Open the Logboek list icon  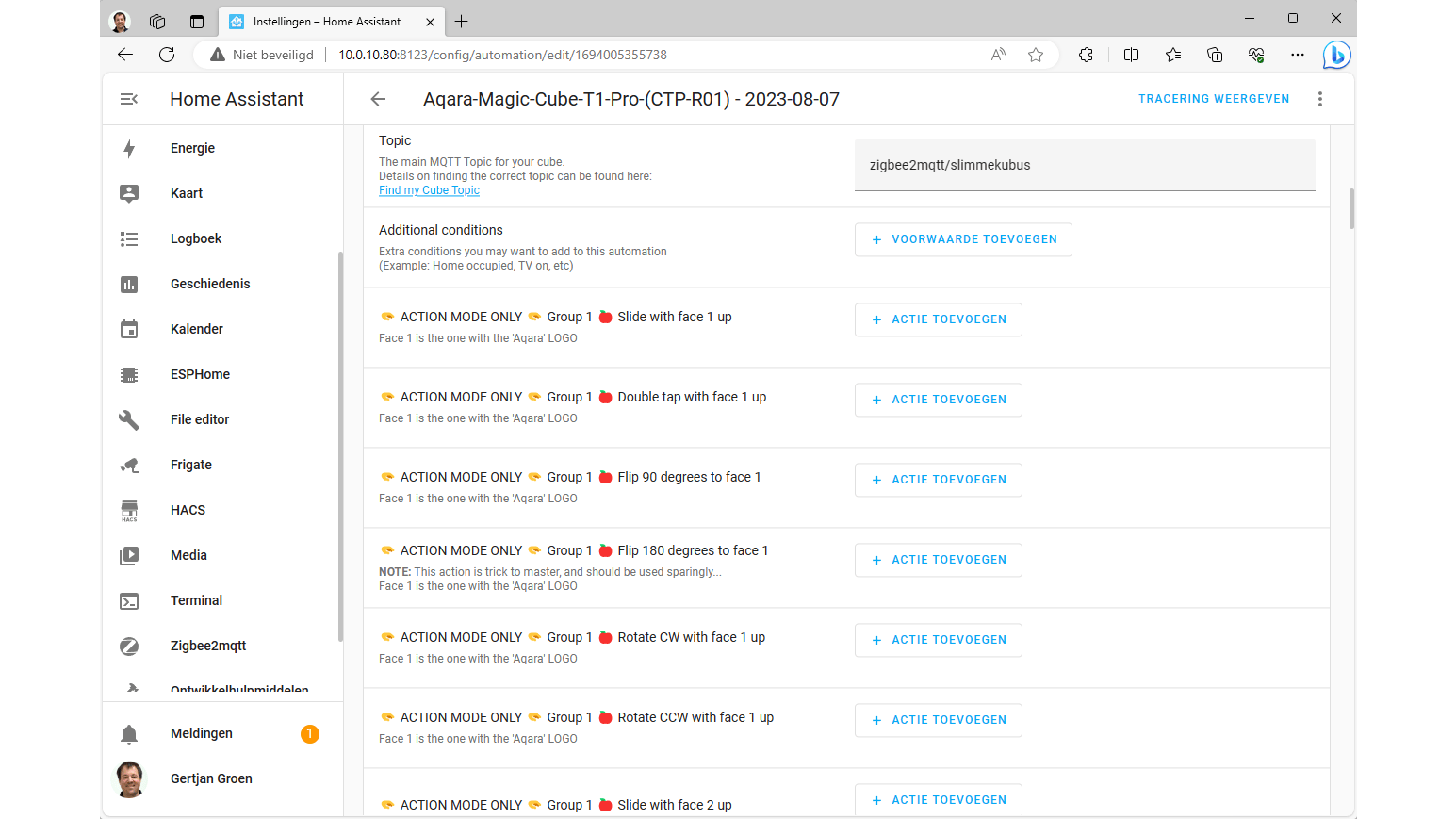pos(129,238)
